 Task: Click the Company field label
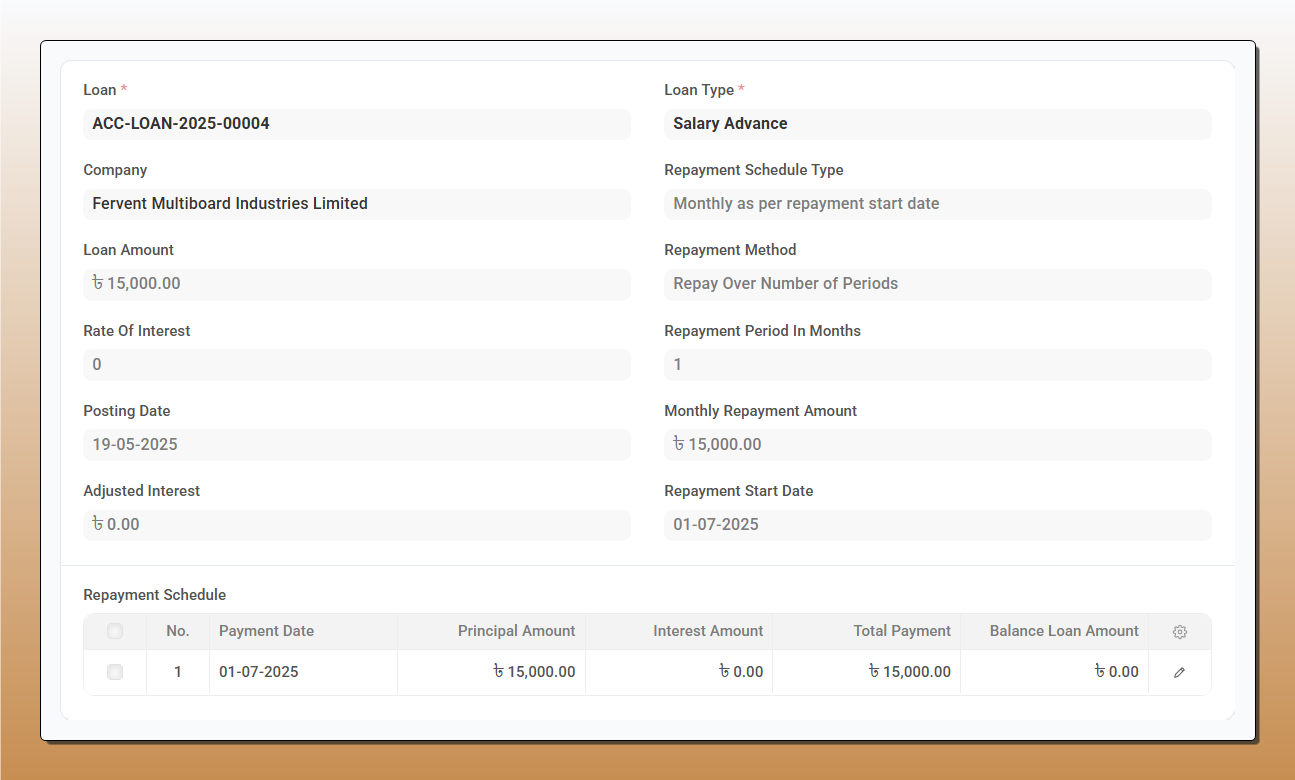point(115,170)
